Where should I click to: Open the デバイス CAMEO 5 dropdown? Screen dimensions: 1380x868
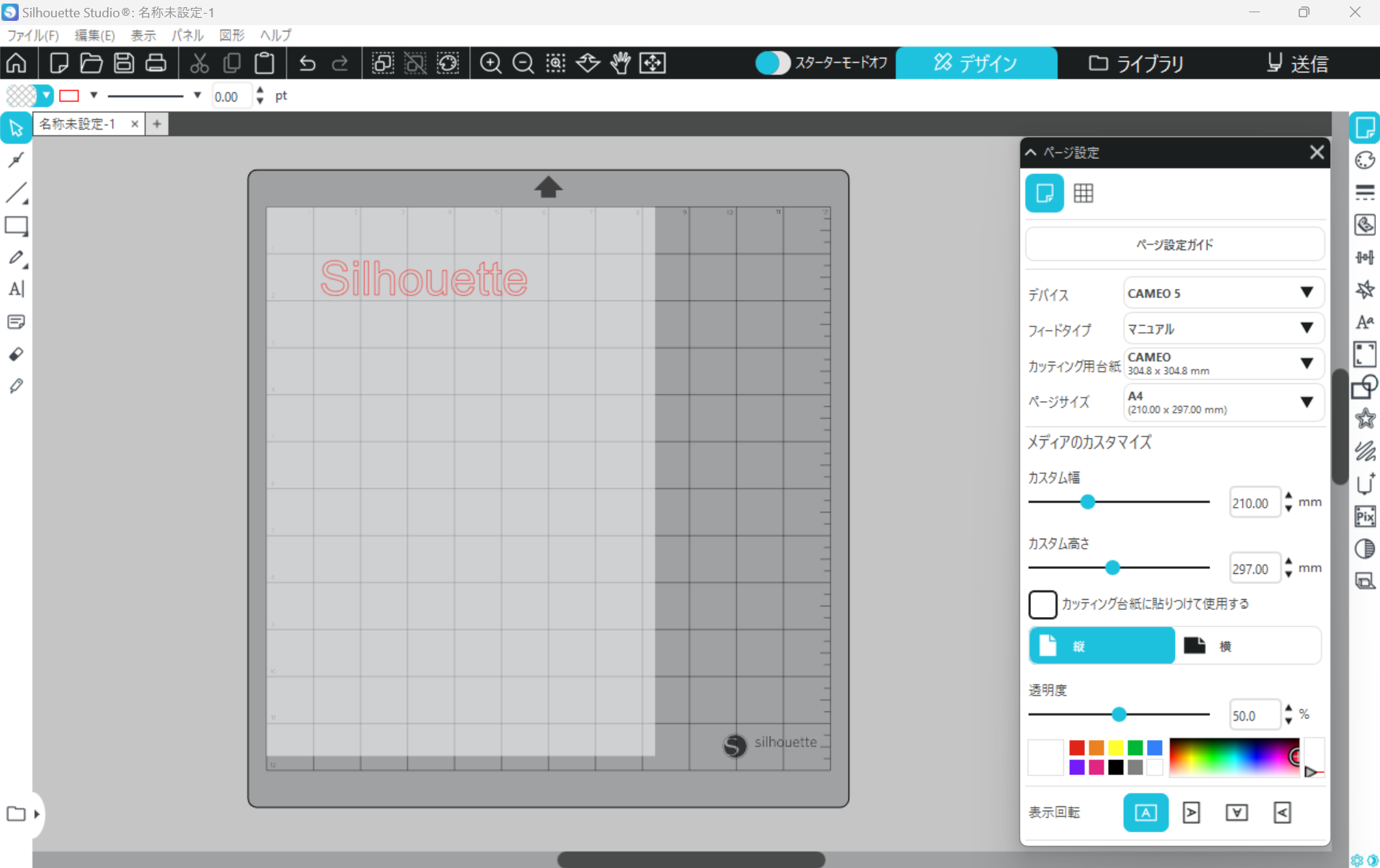1223,293
